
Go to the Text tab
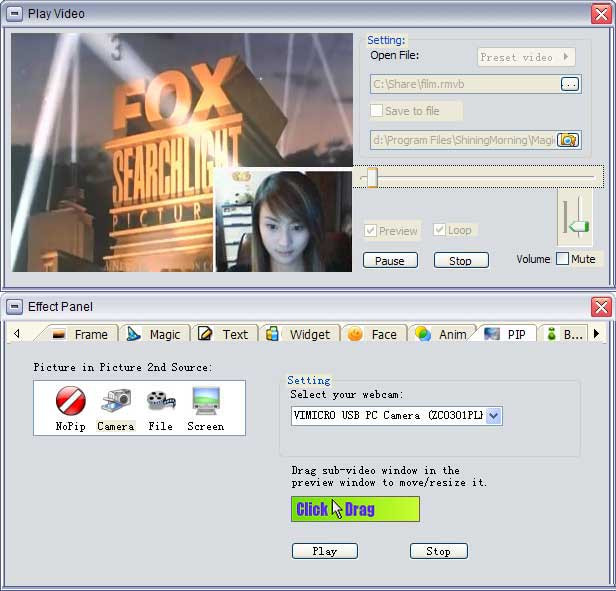(224, 334)
